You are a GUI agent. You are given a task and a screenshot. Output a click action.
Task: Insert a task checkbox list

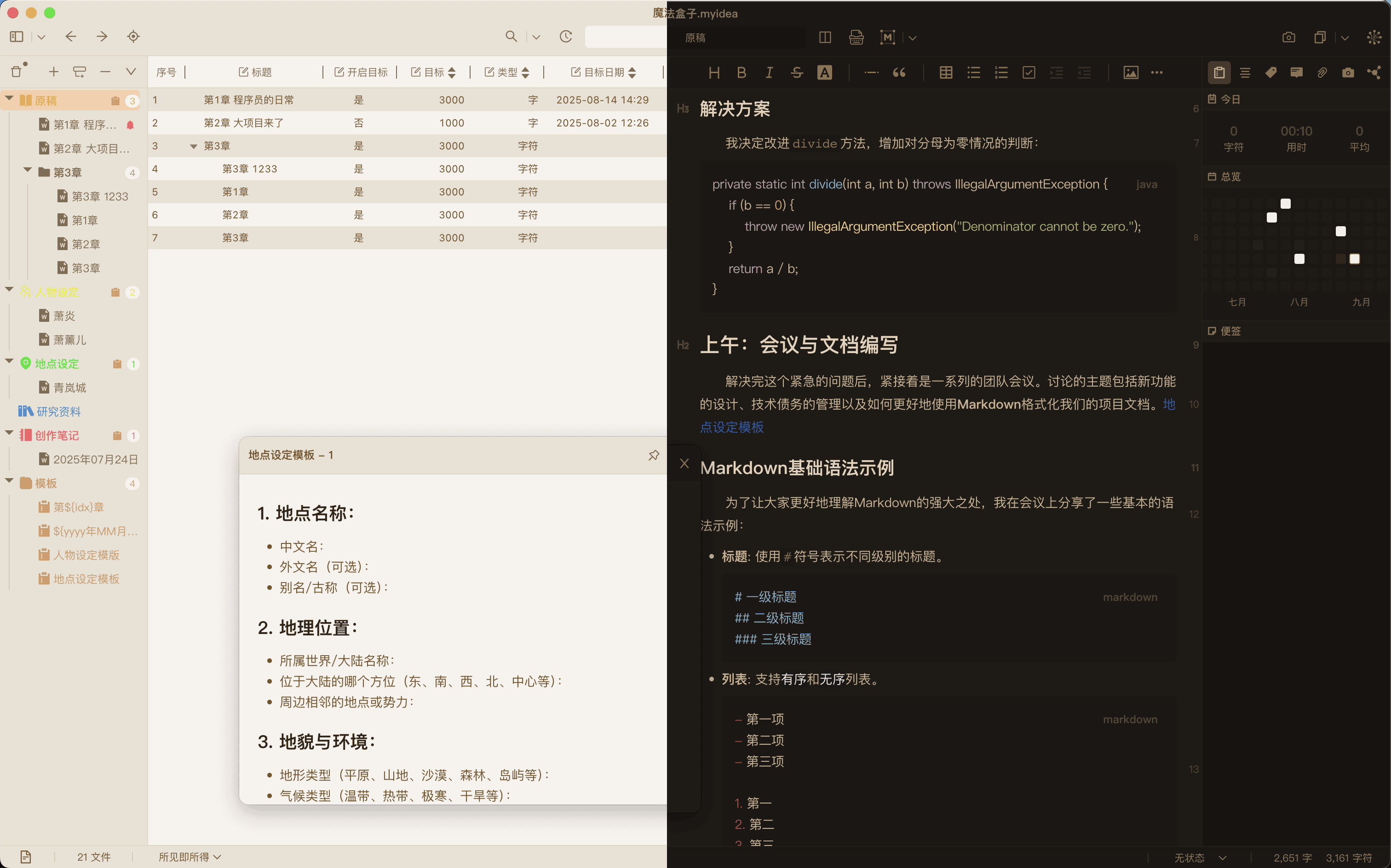click(1029, 72)
